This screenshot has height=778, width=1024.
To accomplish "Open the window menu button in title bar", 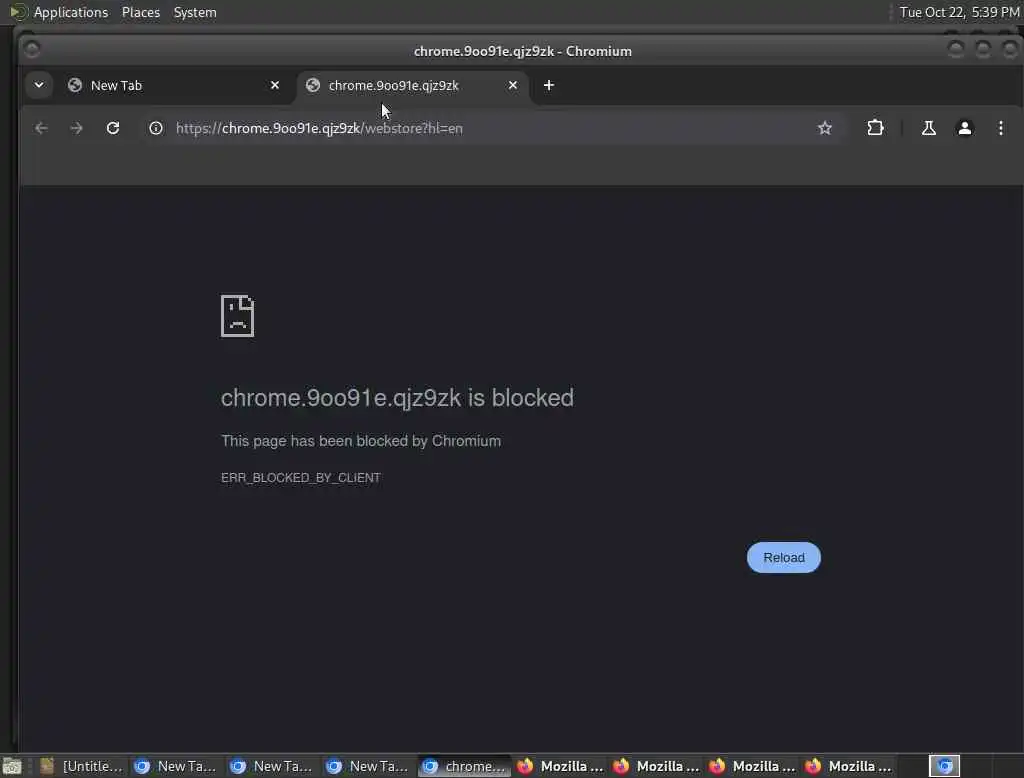I will point(31,49).
